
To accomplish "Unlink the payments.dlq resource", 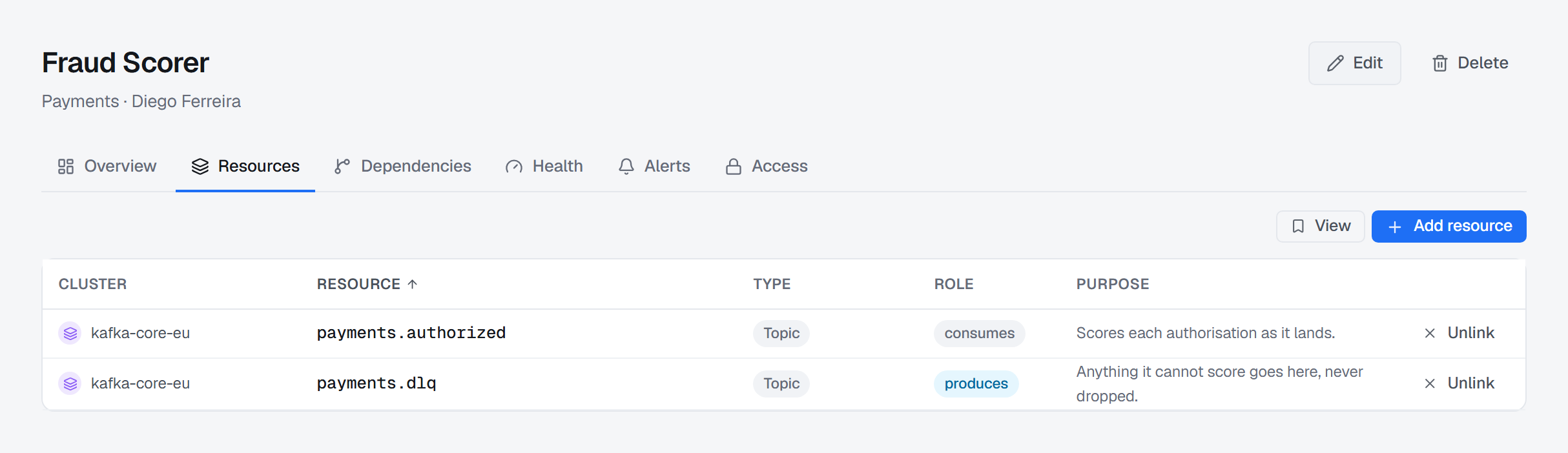I will 1460,383.
